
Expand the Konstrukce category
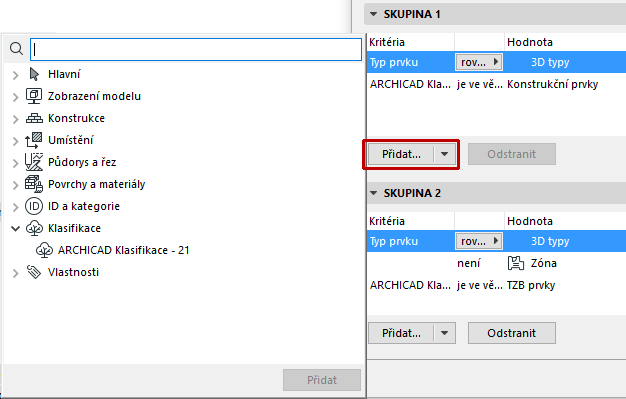[16, 119]
